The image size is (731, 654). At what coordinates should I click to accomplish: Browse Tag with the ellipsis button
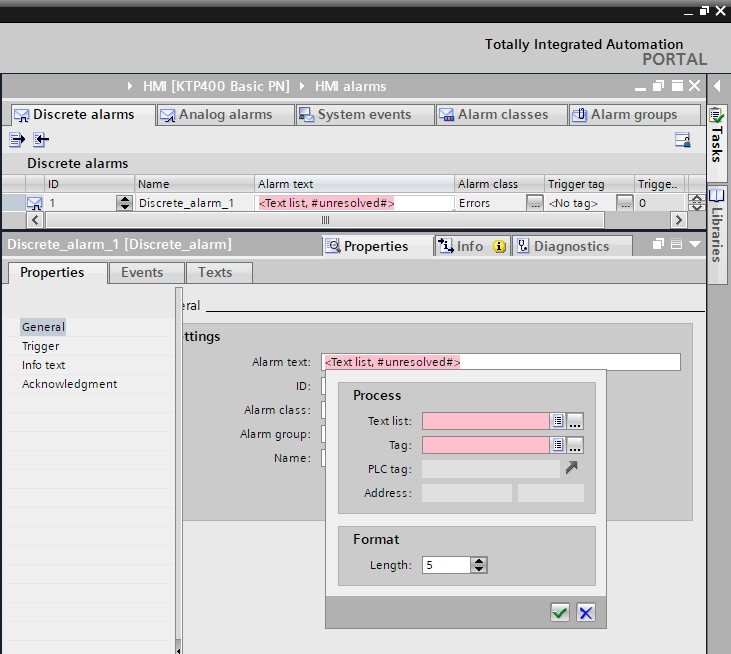575,445
